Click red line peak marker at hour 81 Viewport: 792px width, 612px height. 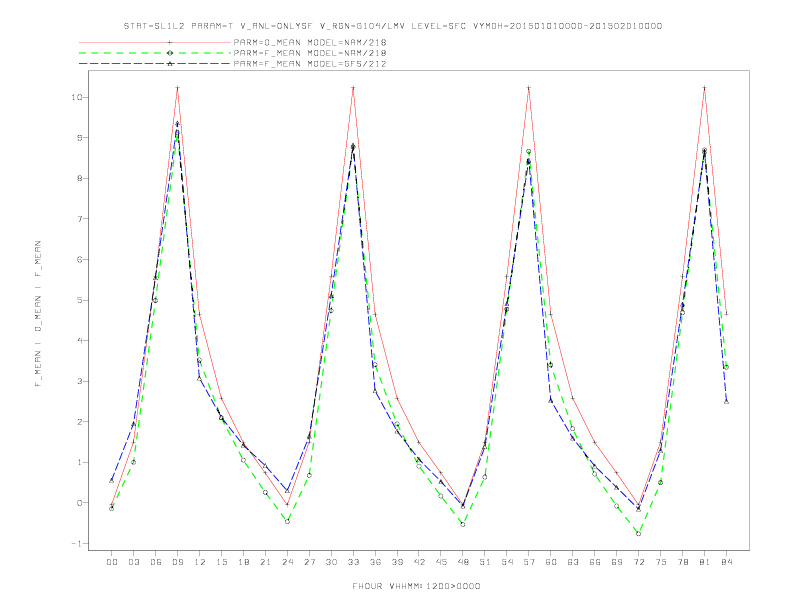click(705, 88)
